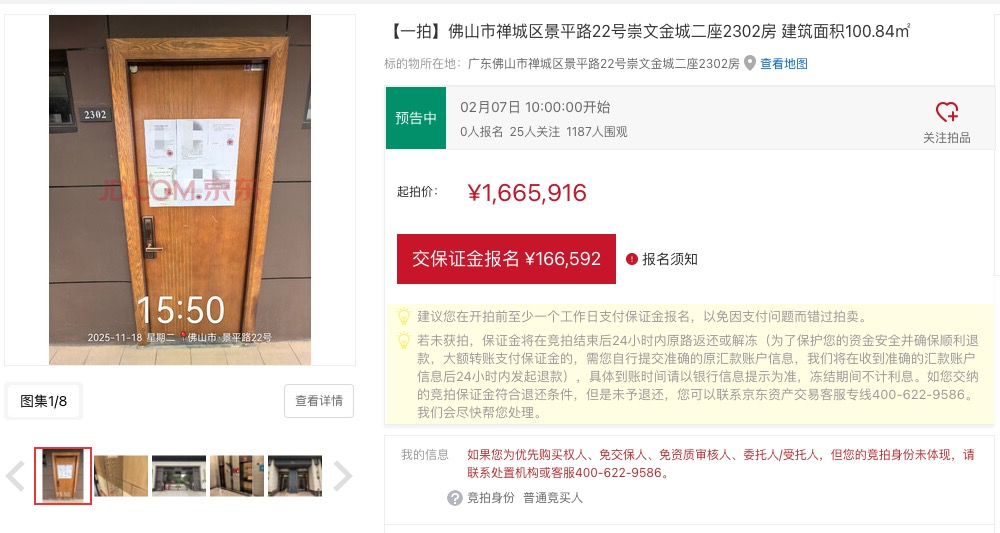This screenshot has height=533, width=1000.
Task: Show next thumbnails with right arrow
Action: coord(343,476)
